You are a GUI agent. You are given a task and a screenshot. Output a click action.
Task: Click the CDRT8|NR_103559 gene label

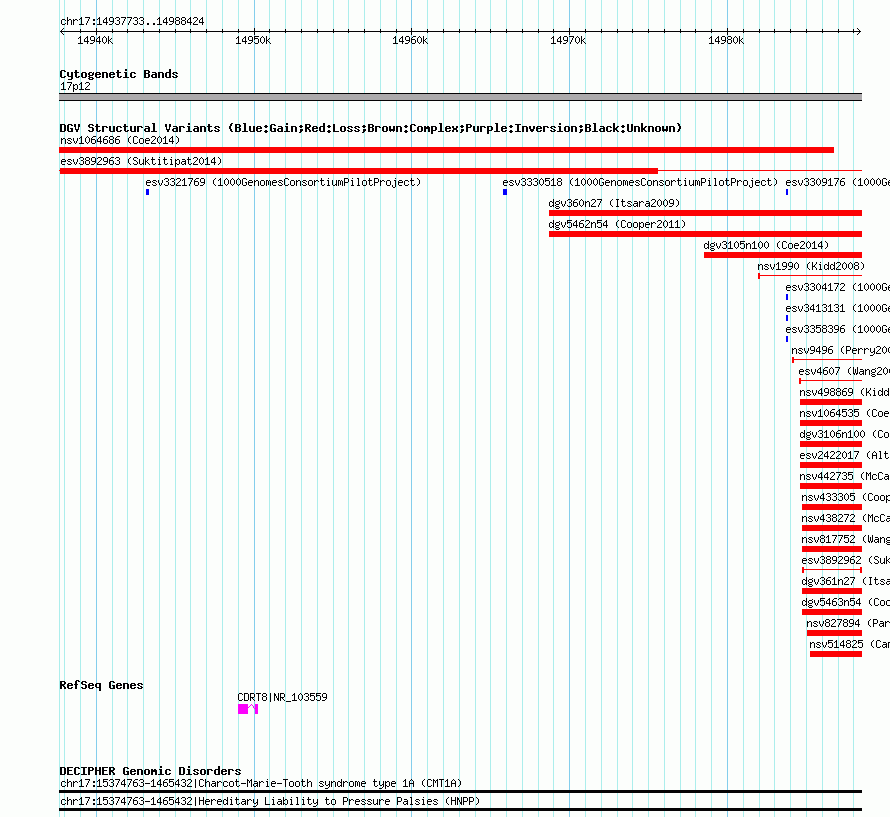click(x=282, y=697)
